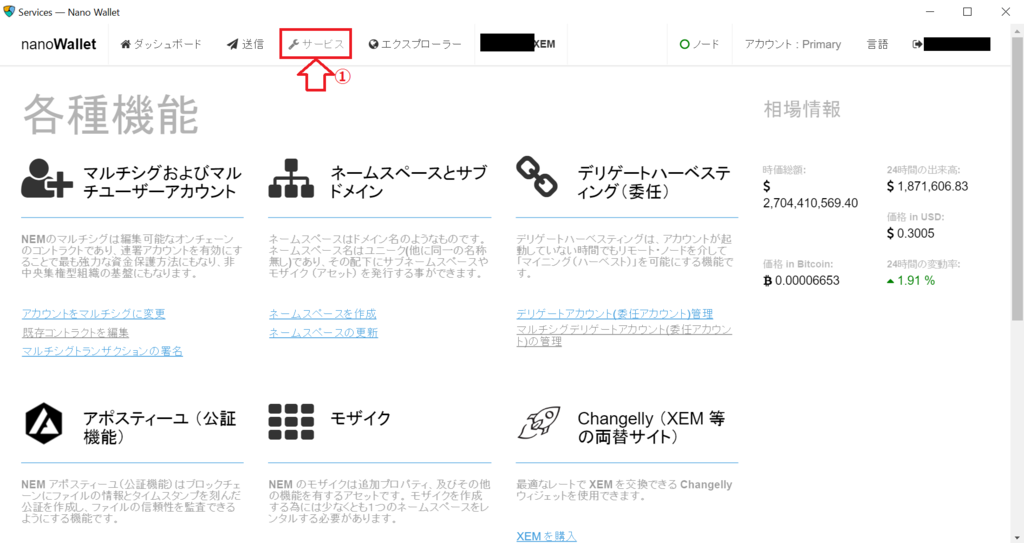Open the エクスプローラー menu item

pos(415,44)
